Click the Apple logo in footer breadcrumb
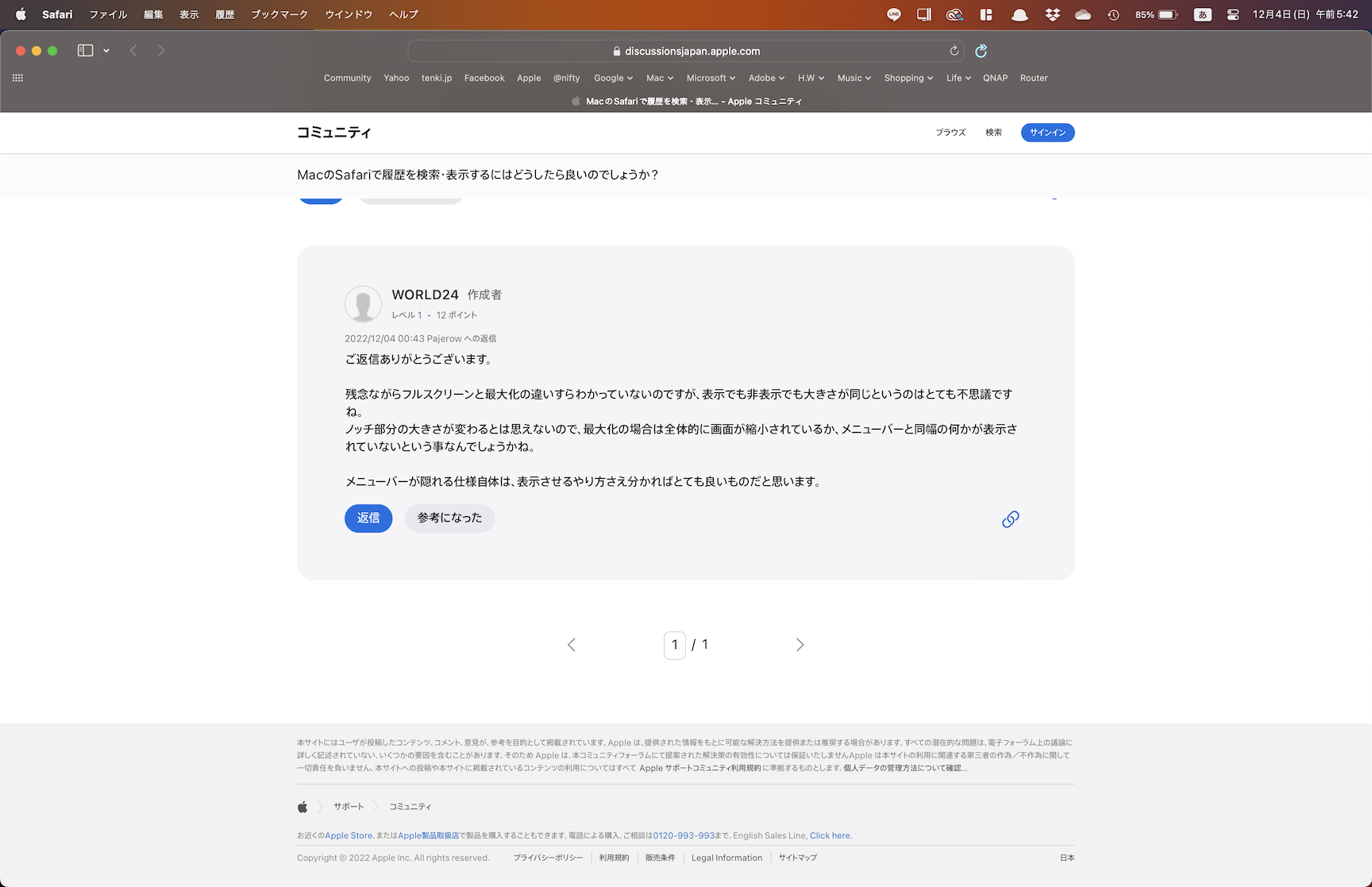This screenshot has width=1372, height=887. coord(303,807)
